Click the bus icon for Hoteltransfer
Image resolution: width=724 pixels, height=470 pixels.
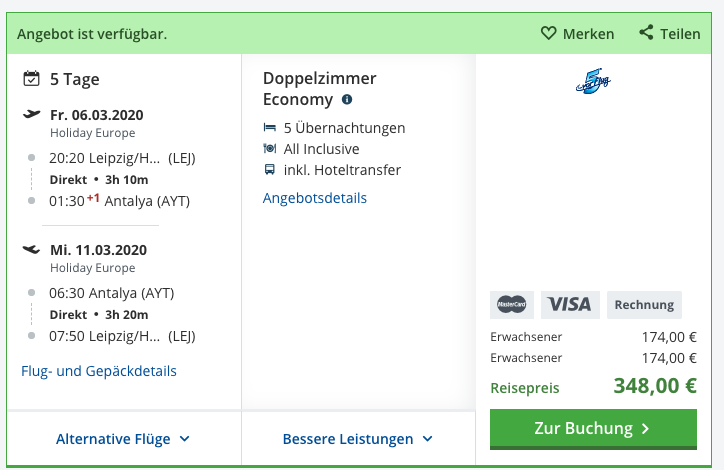269,169
